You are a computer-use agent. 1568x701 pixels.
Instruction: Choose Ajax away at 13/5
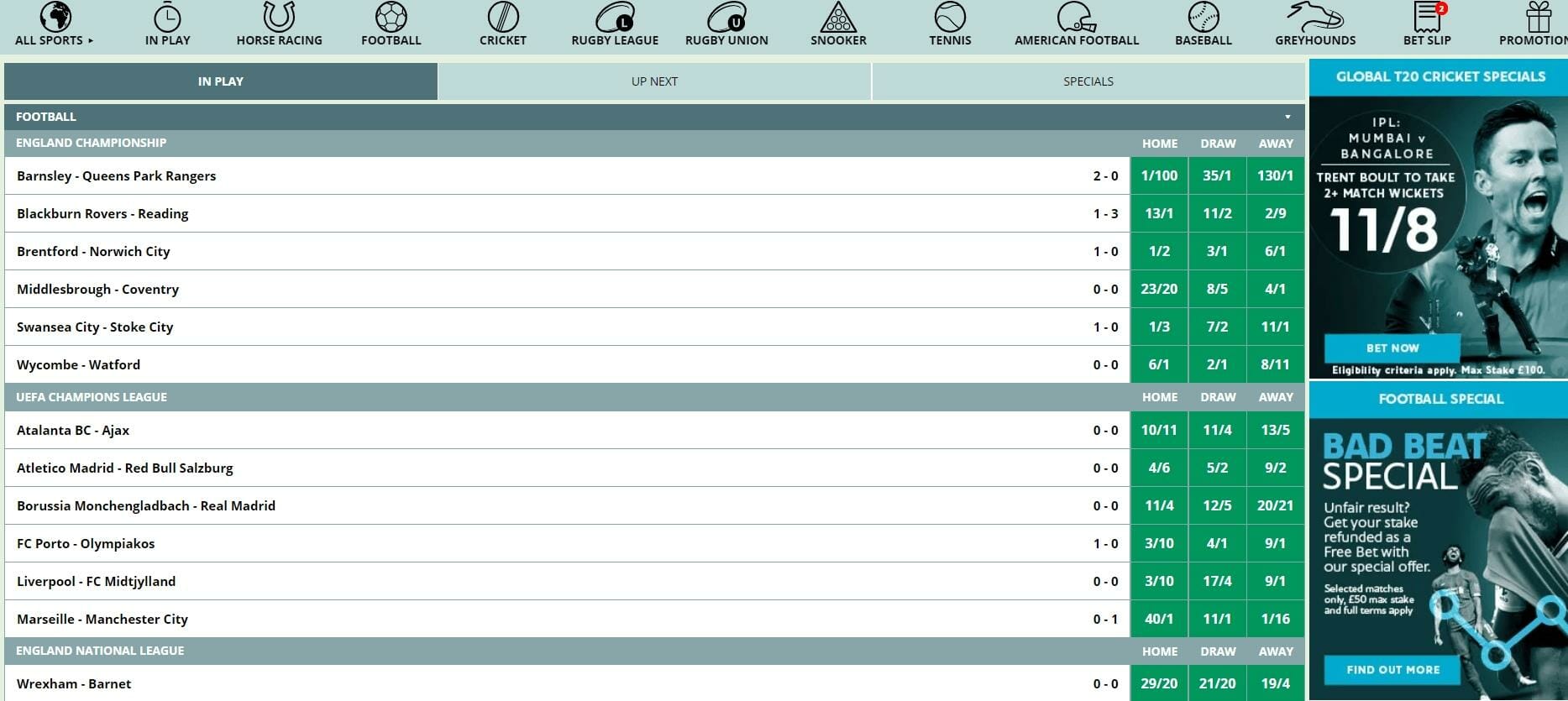[1275, 430]
